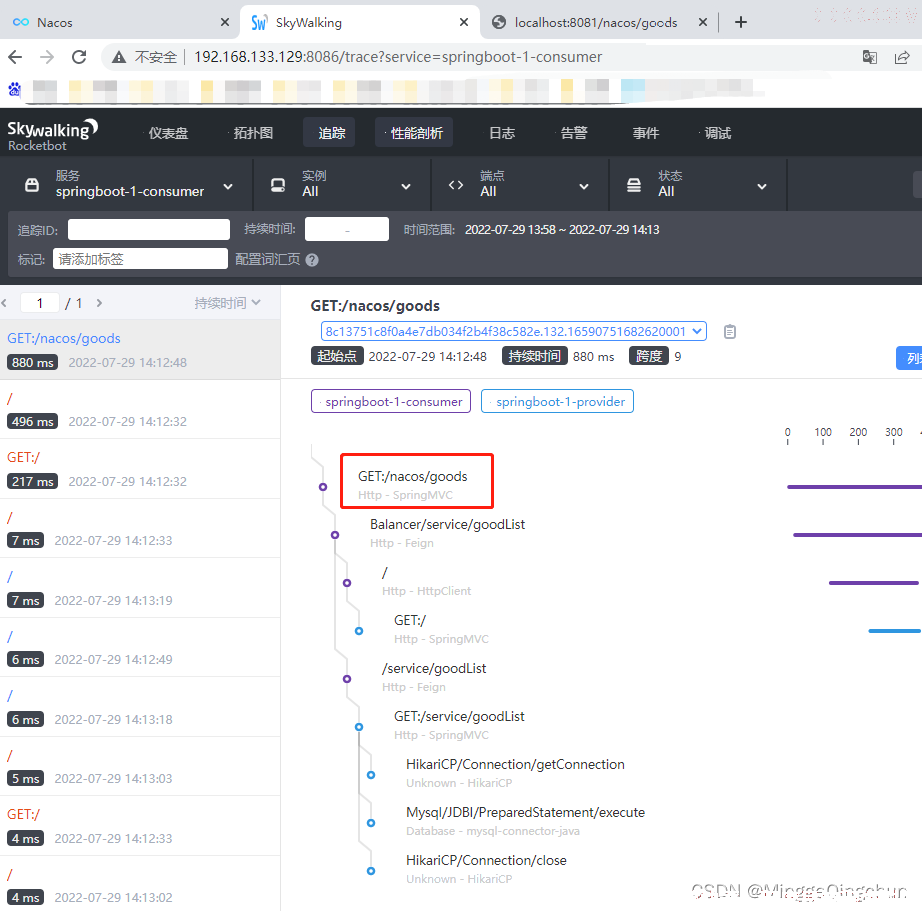Expand the 实例 All dropdown chevron
922x911 pixels.
(x=406, y=186)
